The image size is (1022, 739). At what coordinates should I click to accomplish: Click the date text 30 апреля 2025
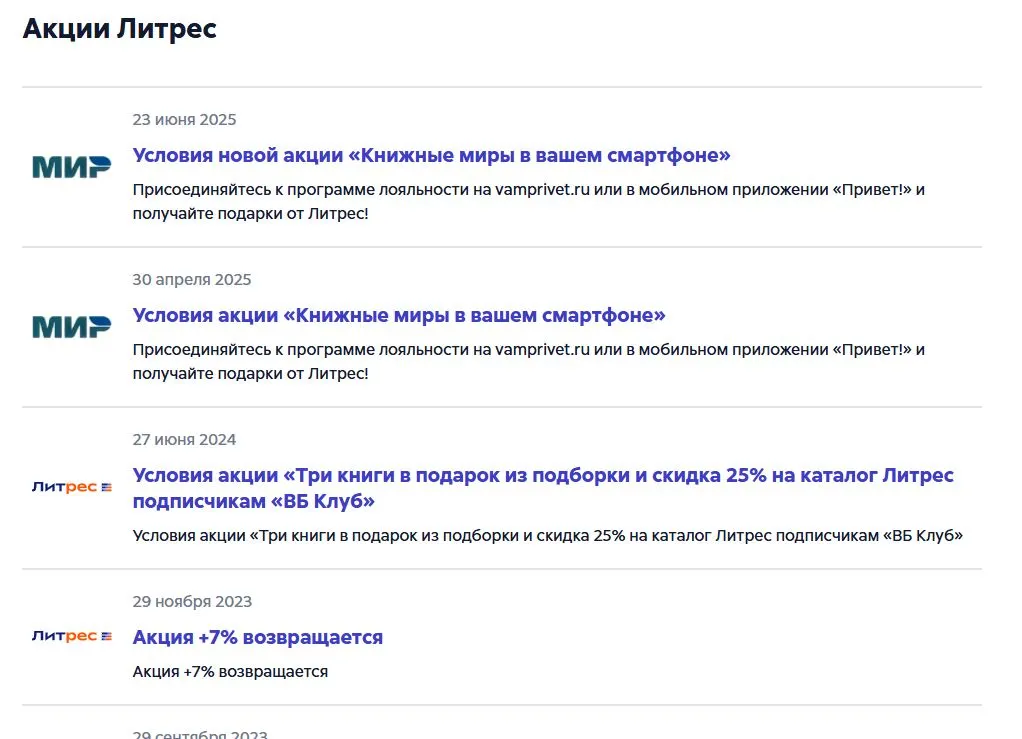click(192, 280)
